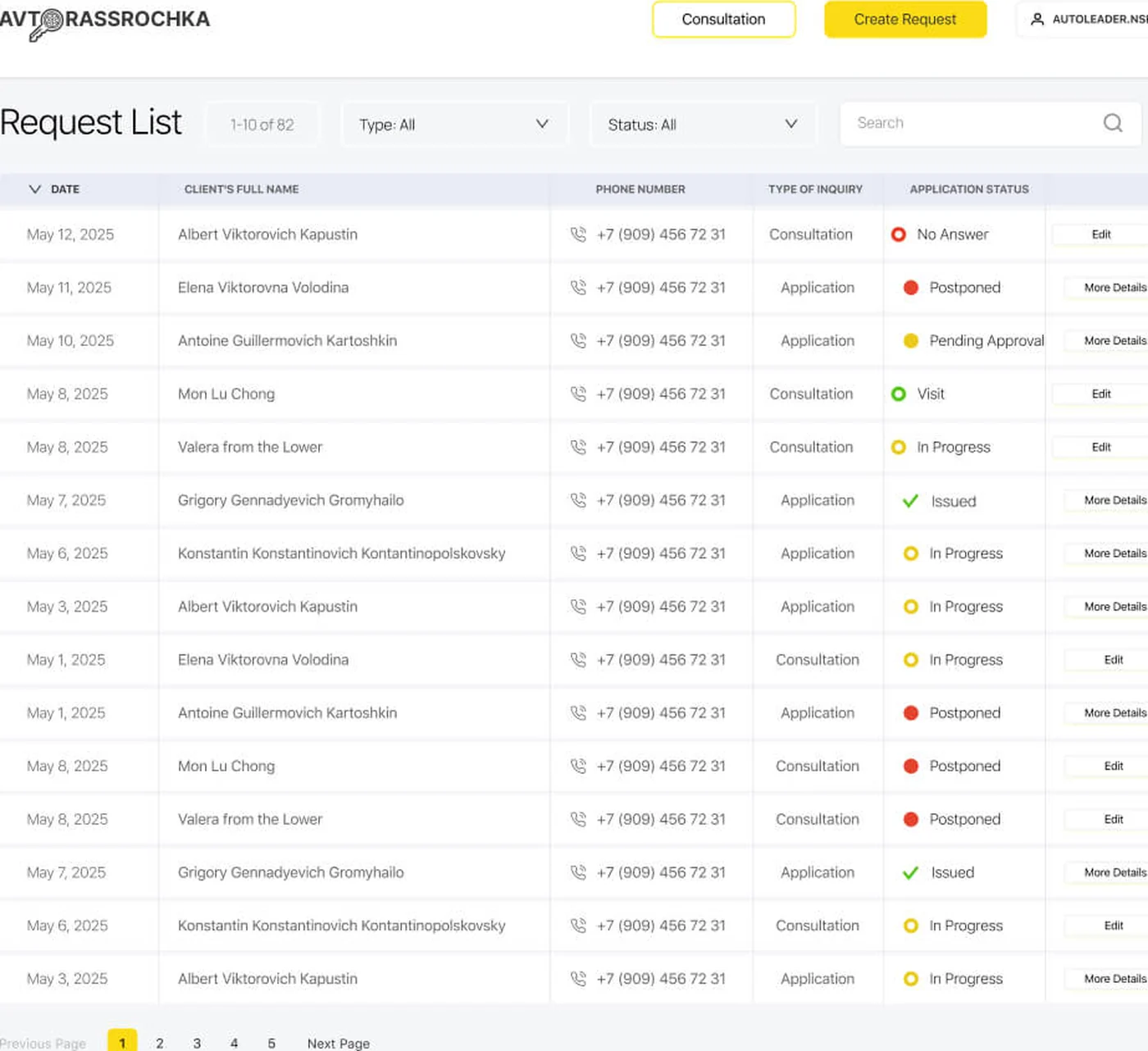
Task: Click the user profile icon beside AUTOLEADER
Action: tap(1037, 19)
